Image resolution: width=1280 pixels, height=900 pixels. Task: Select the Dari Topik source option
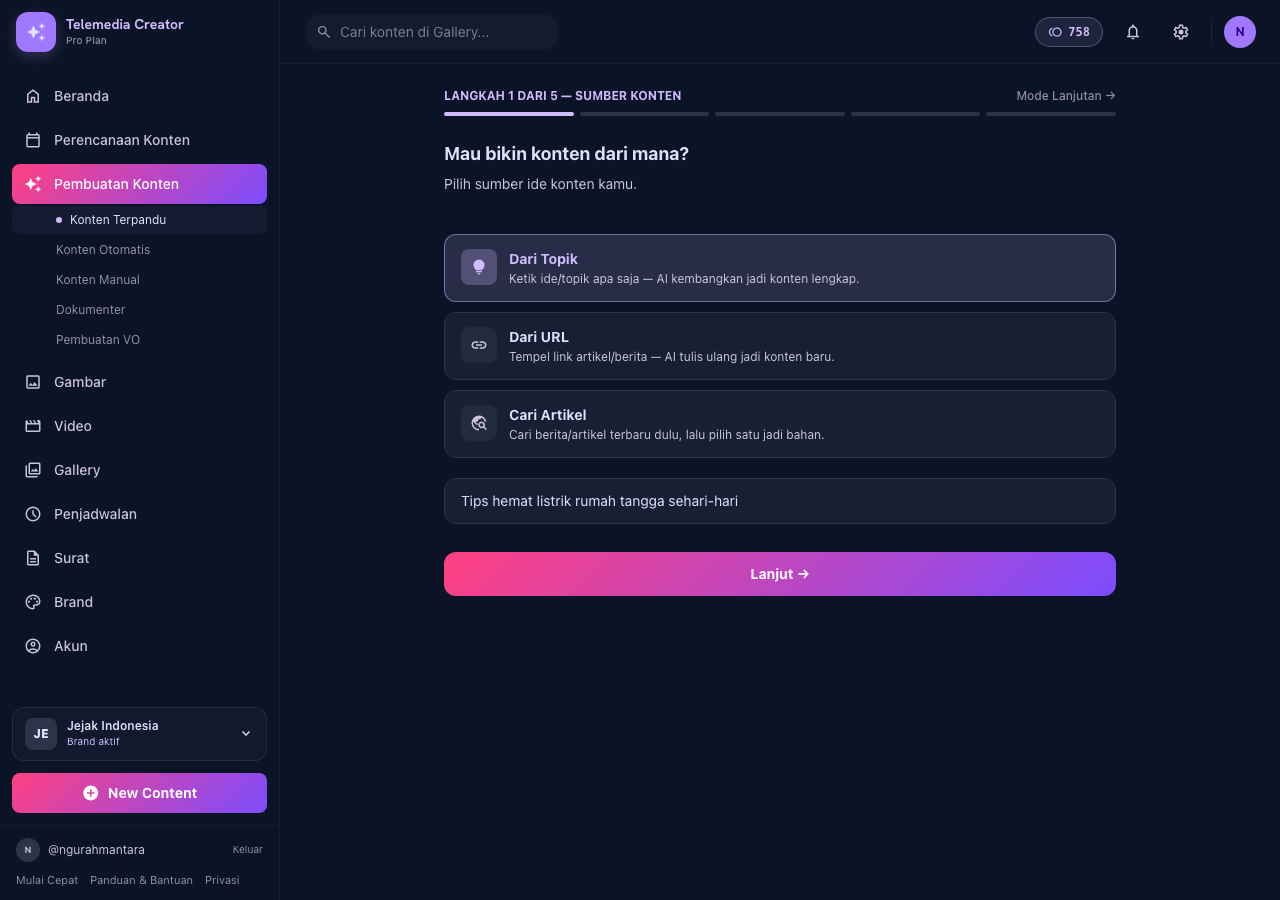(x=780, y=268)
